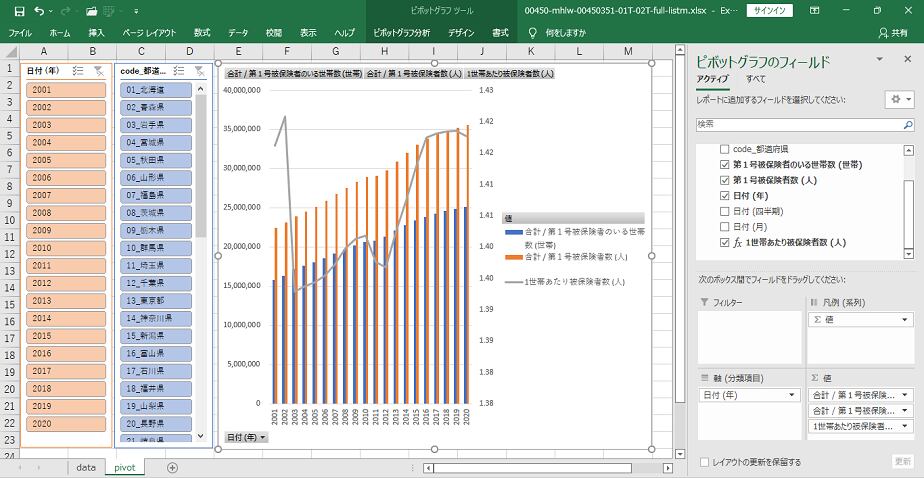Uncheck the 日付 (年) field checkbox
924x478 pixels.
pyautogui.click(x=725, y=195)
